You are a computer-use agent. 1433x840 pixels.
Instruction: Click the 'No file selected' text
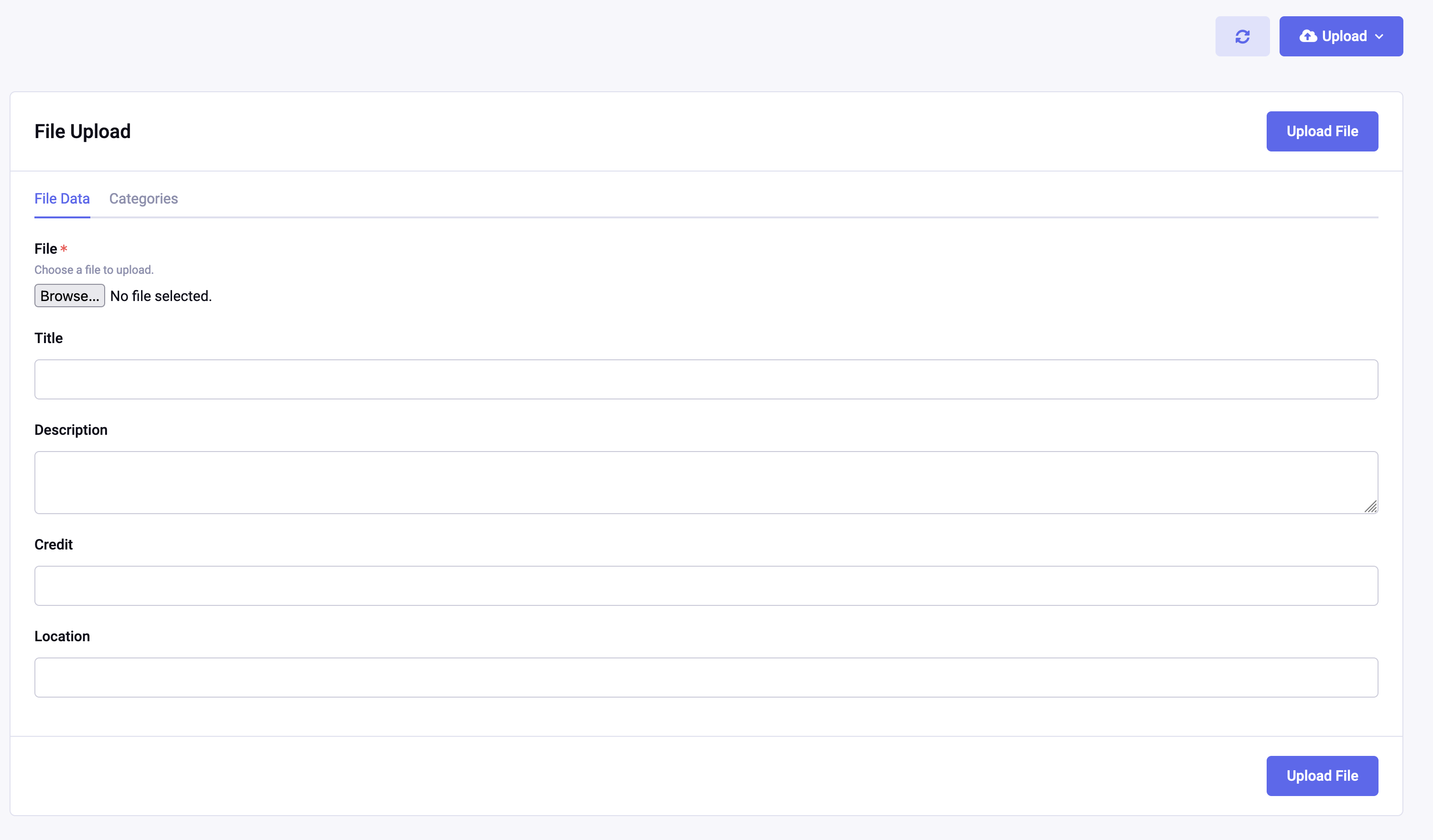tap(161, 296)
